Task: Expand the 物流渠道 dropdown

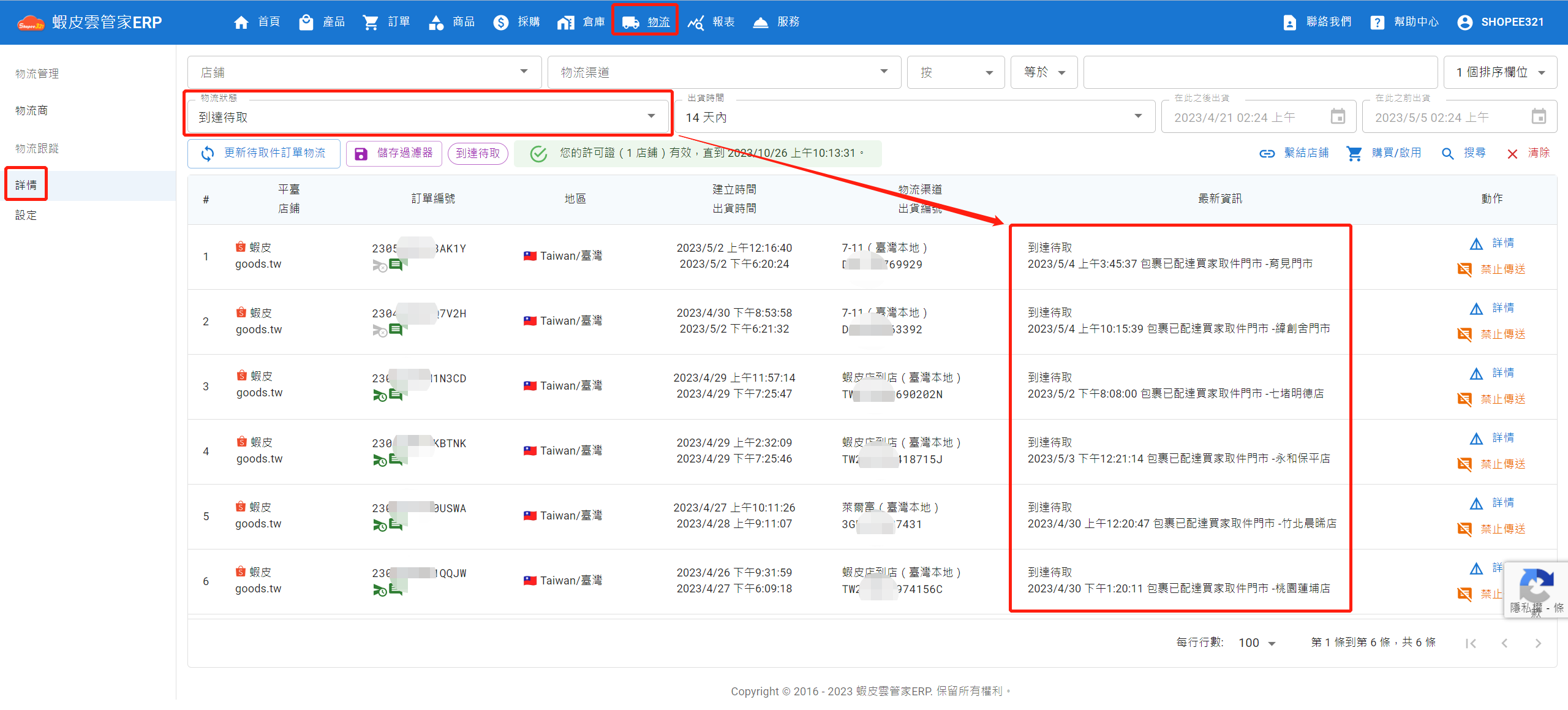Action: (x=725, y=72)
